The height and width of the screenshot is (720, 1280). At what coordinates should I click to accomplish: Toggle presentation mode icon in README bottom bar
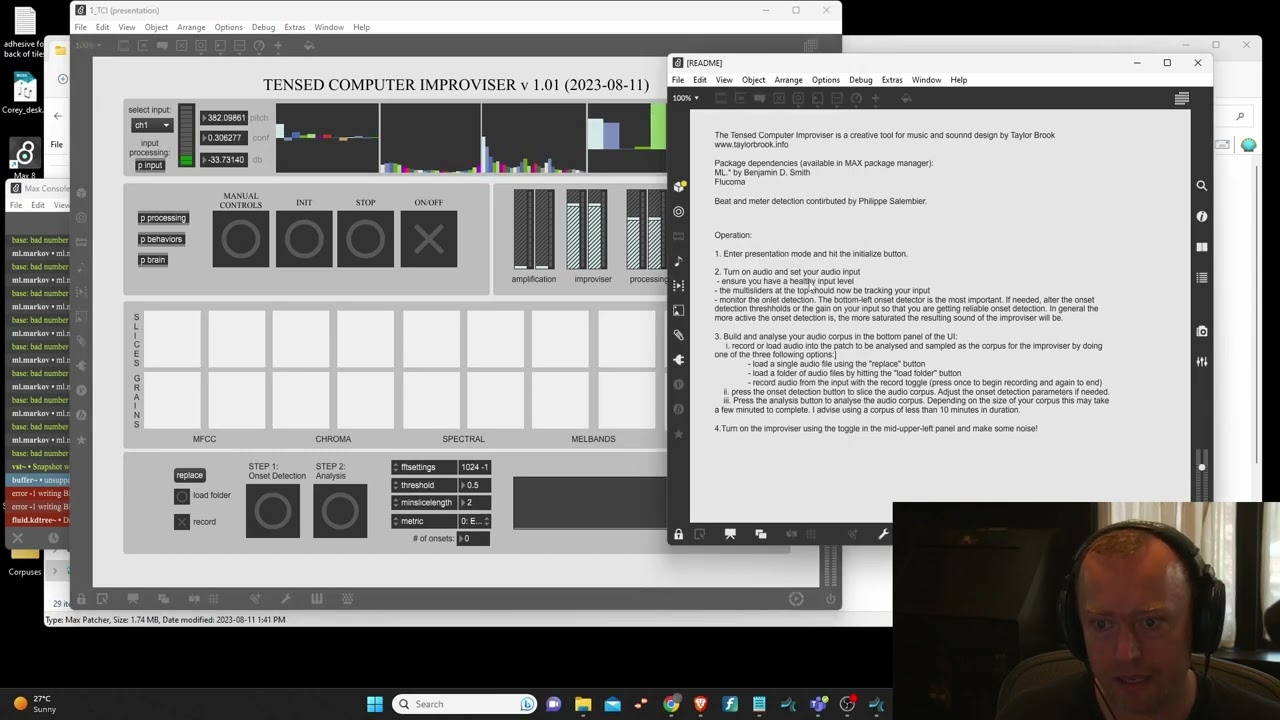click(730, 535)
